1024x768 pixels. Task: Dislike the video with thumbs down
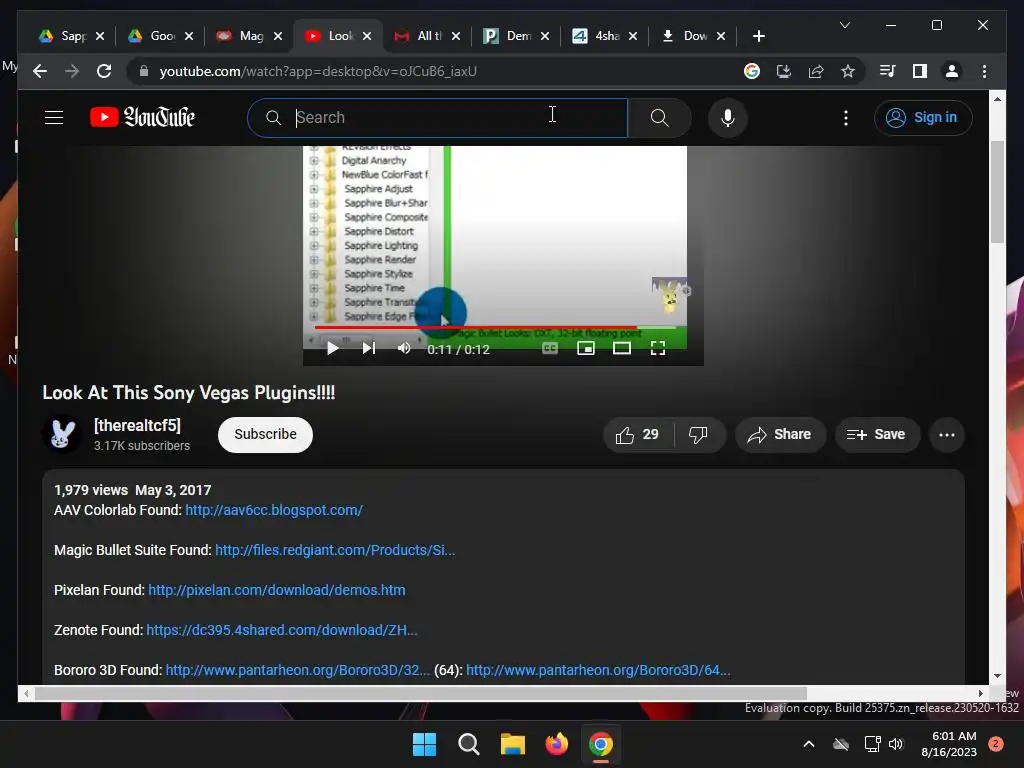point(698,435)
